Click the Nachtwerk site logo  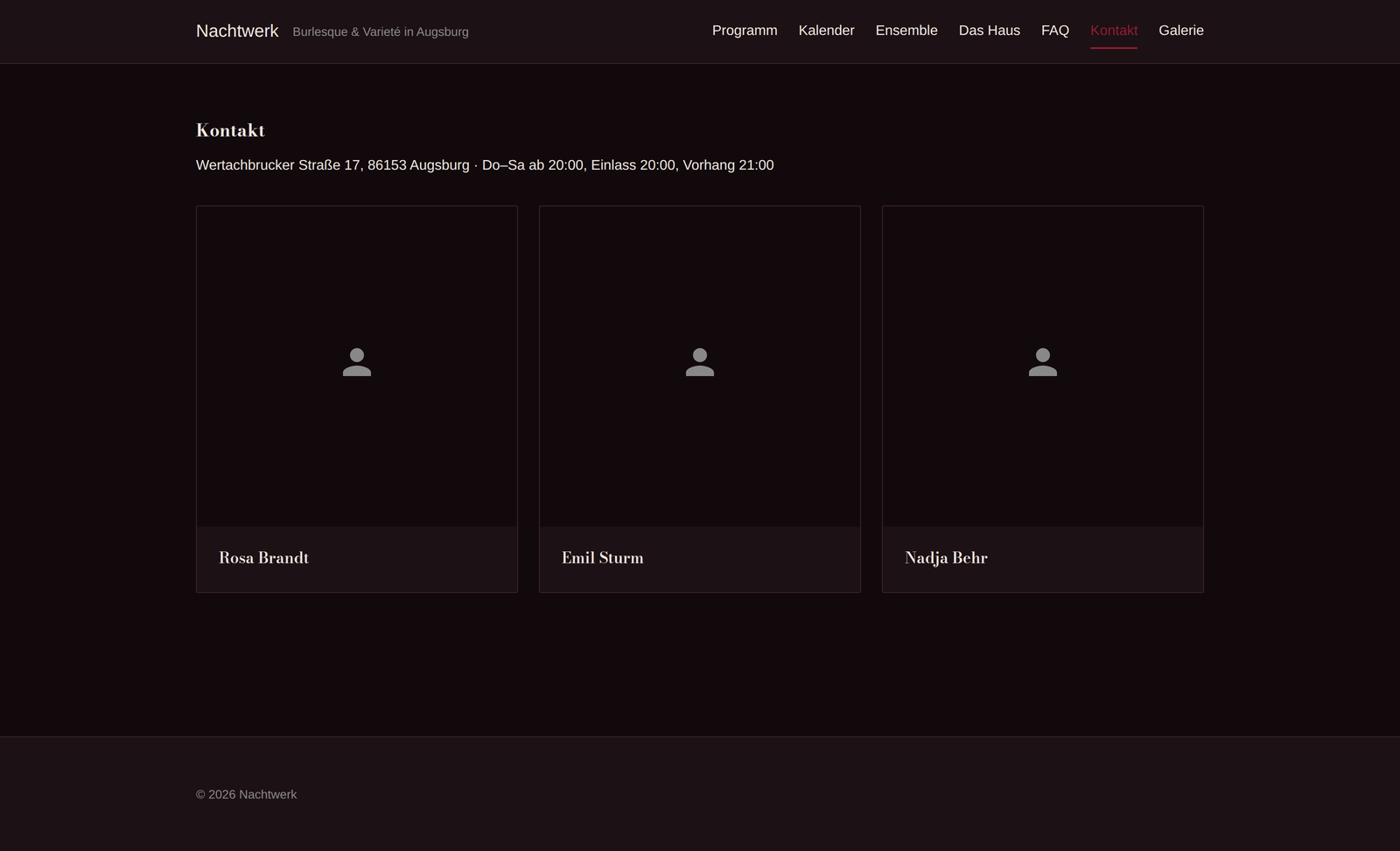pyautogui.click(x=237, y=31)
